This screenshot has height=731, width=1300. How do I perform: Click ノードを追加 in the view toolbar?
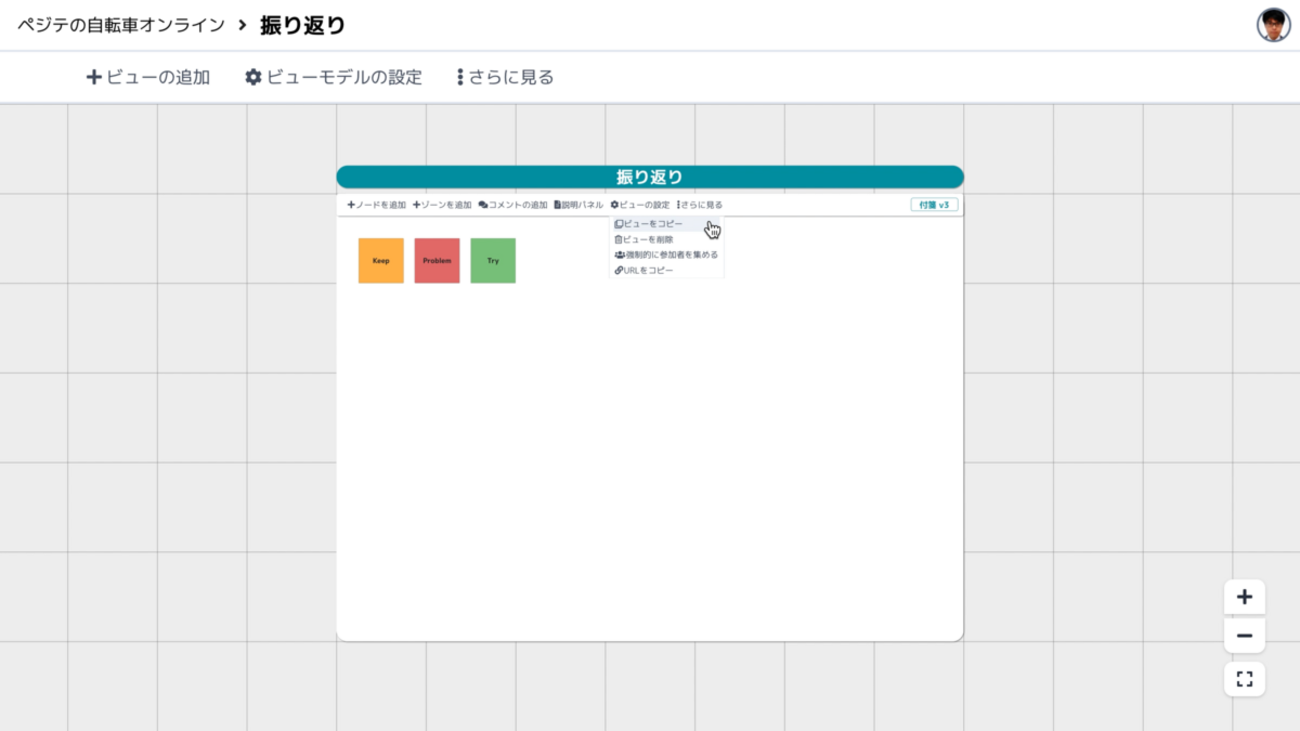click(x=377, y=205)
